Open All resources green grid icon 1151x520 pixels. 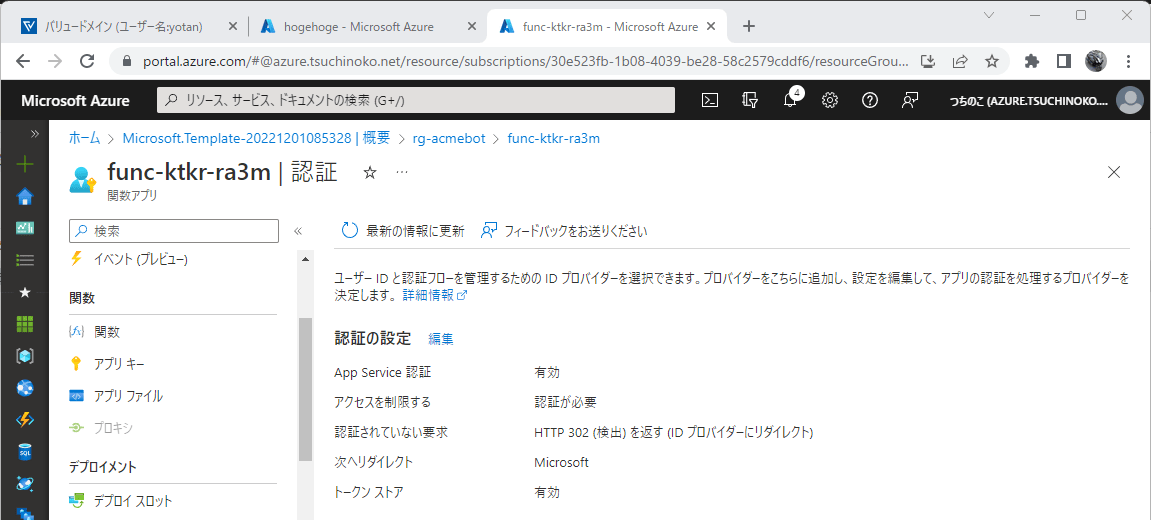click(25, 324)
